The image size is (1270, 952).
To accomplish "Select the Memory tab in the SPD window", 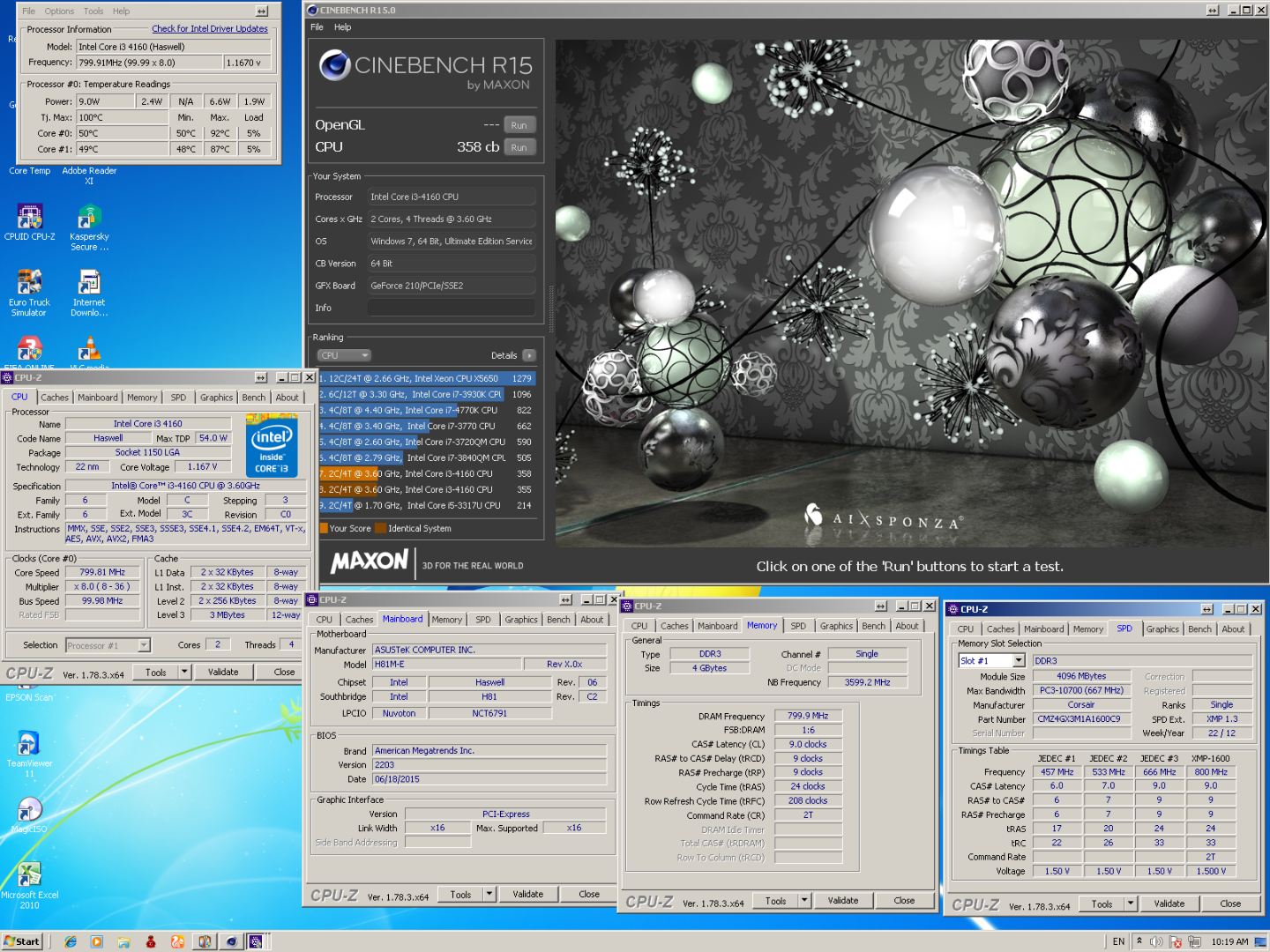I will point(1087,629).
